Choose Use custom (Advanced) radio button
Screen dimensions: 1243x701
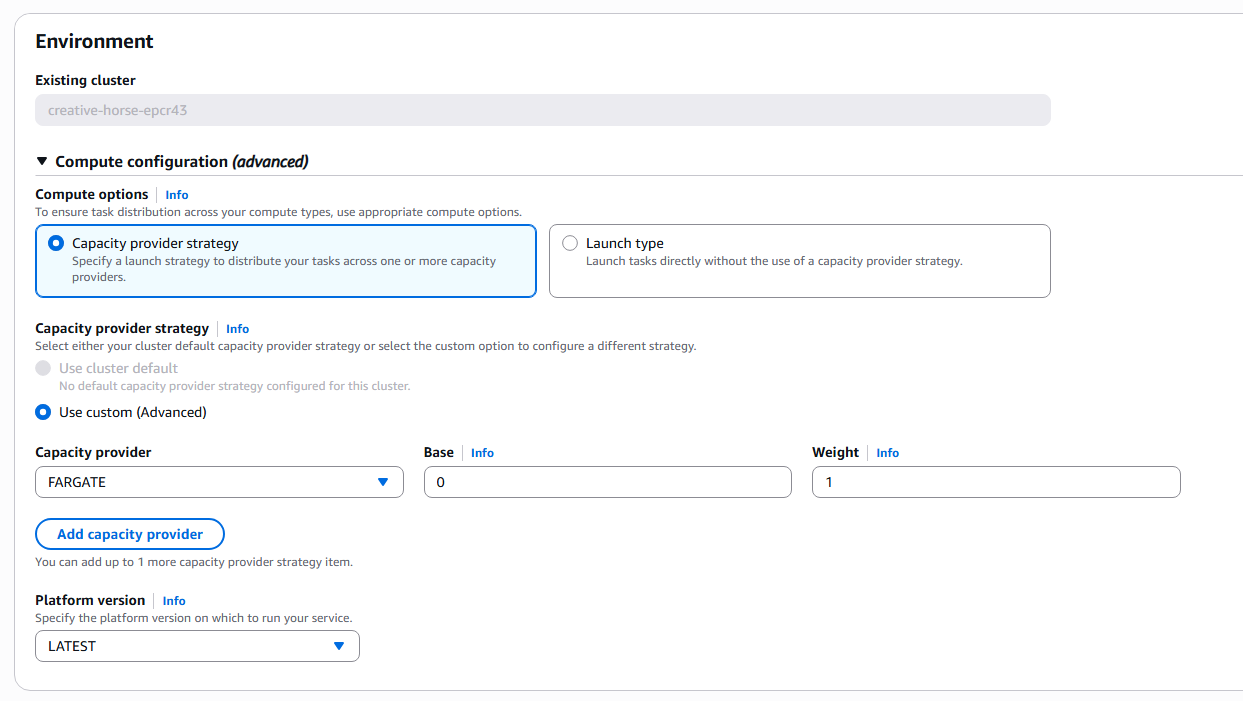click(43, 412)
